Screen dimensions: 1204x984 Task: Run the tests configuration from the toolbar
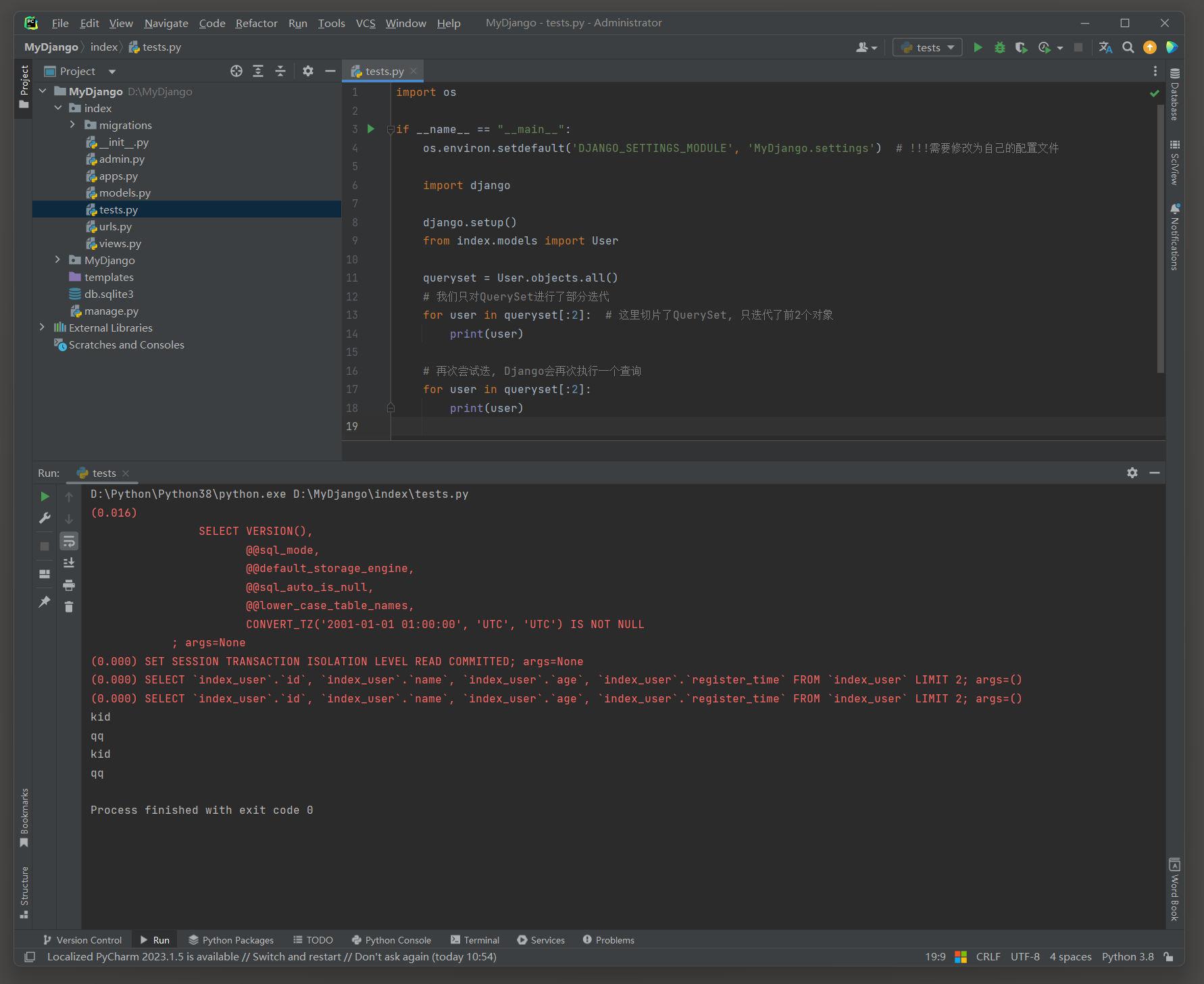click(978, 47)
